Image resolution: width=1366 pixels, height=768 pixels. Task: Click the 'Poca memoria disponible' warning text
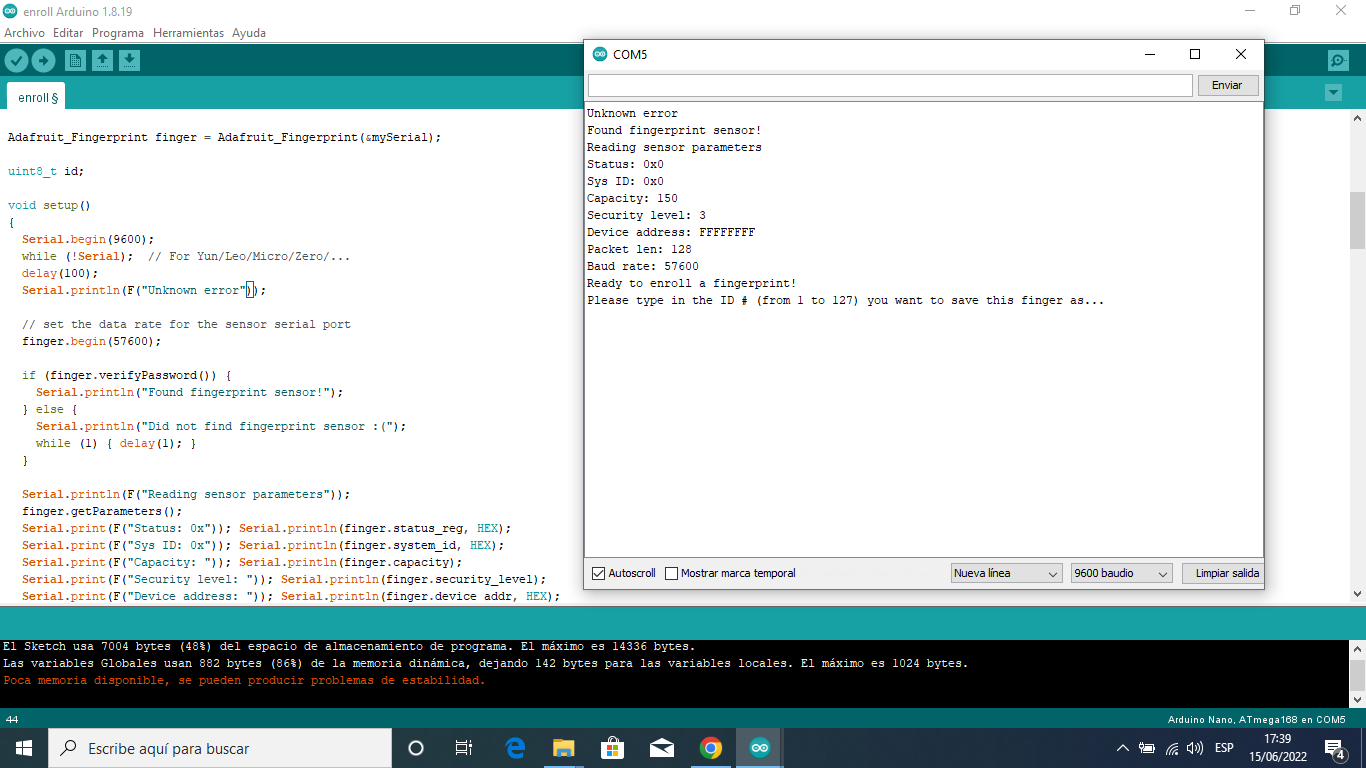244,680
